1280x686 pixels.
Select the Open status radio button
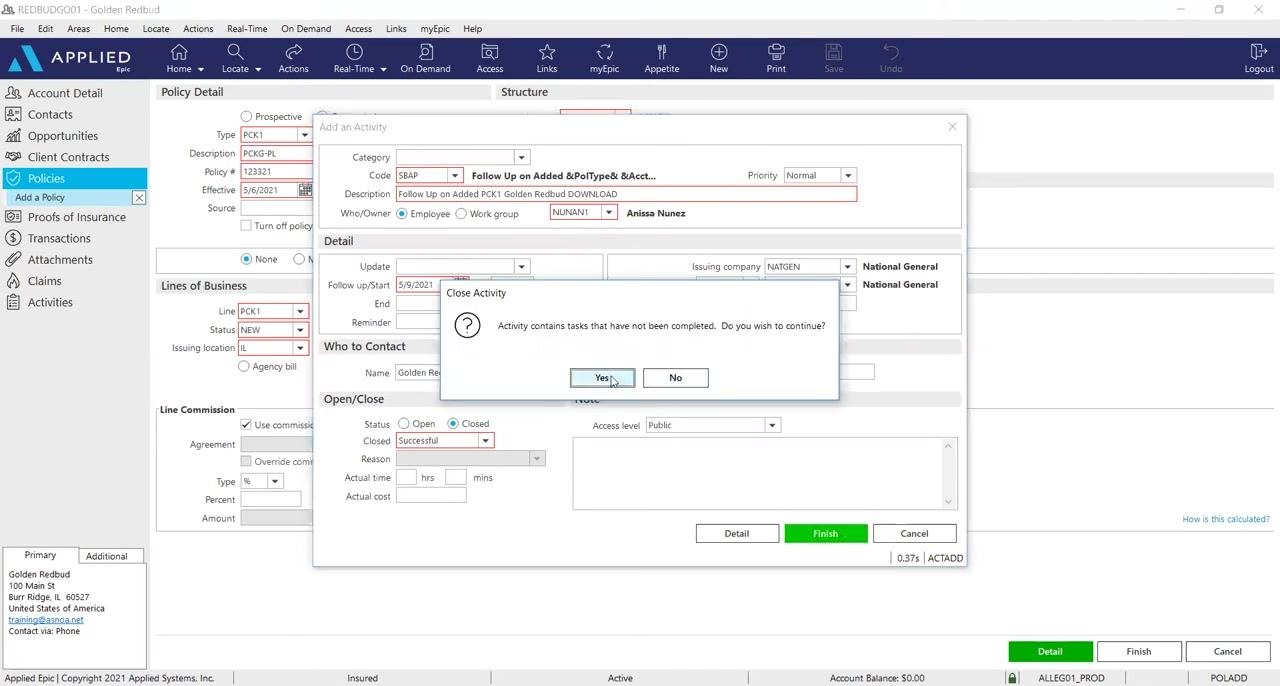(404, 424)
